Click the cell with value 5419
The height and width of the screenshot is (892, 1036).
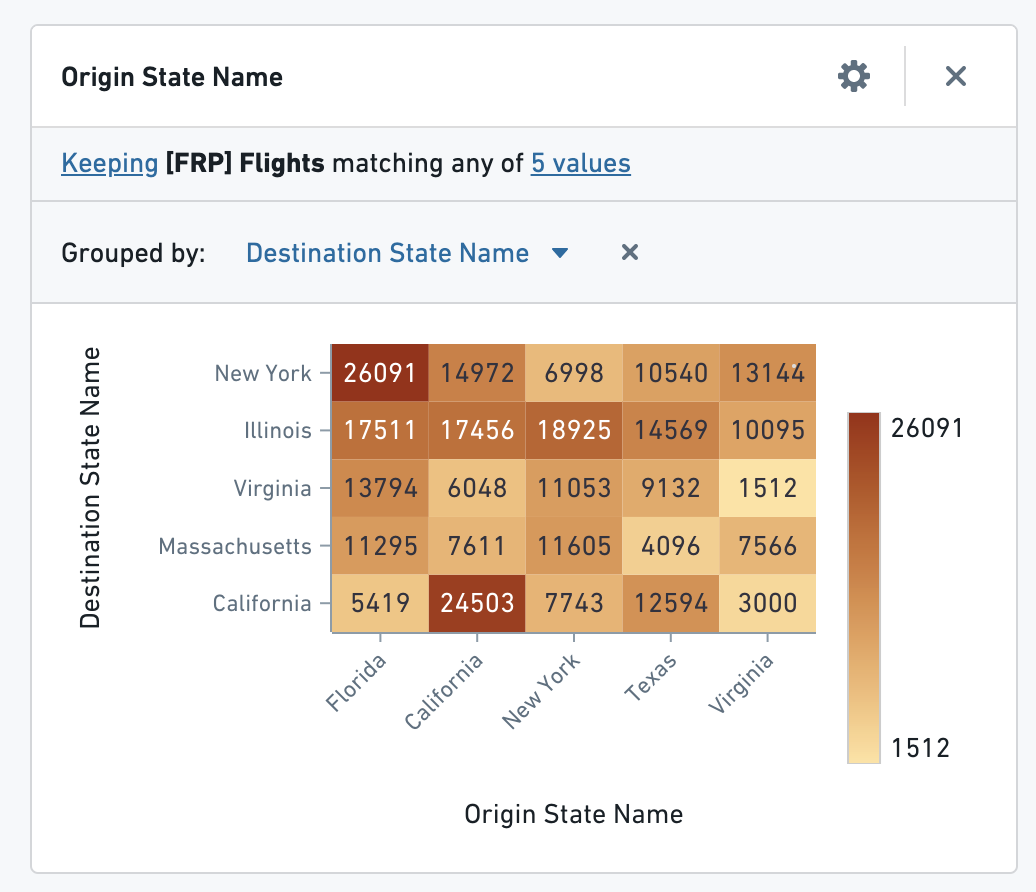tap(380, 603)
